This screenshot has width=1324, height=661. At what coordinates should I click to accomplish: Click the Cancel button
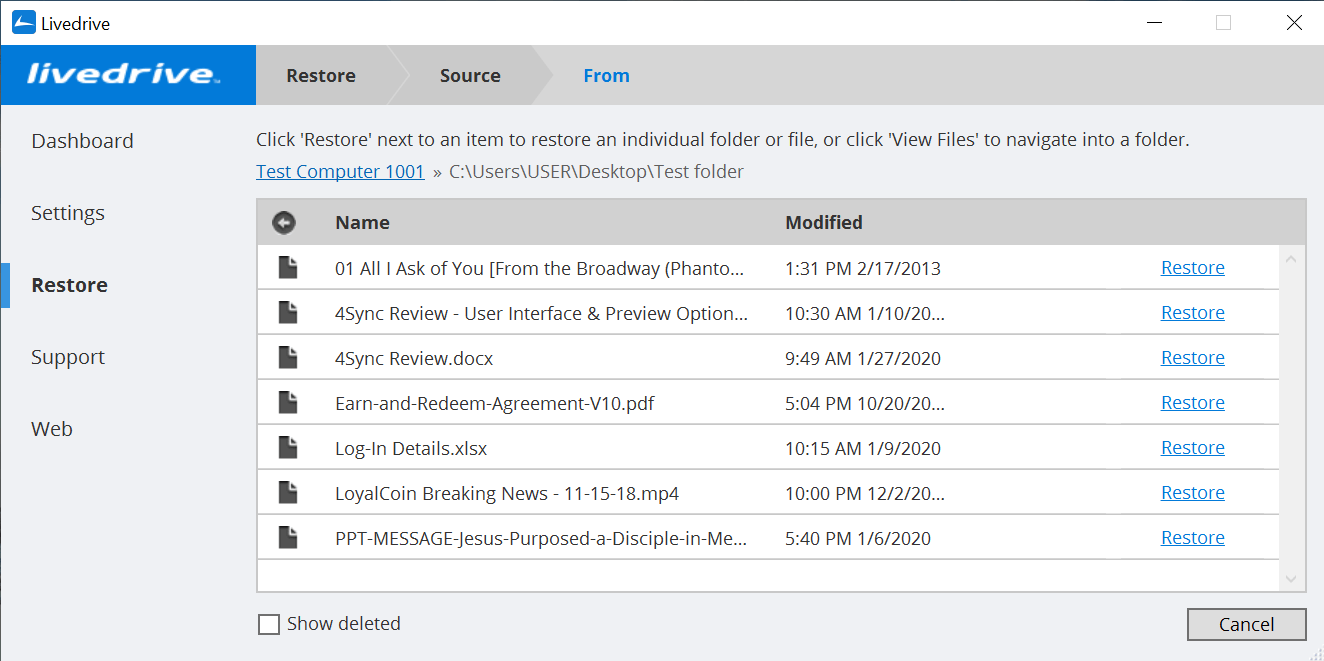pos(1246,624)
